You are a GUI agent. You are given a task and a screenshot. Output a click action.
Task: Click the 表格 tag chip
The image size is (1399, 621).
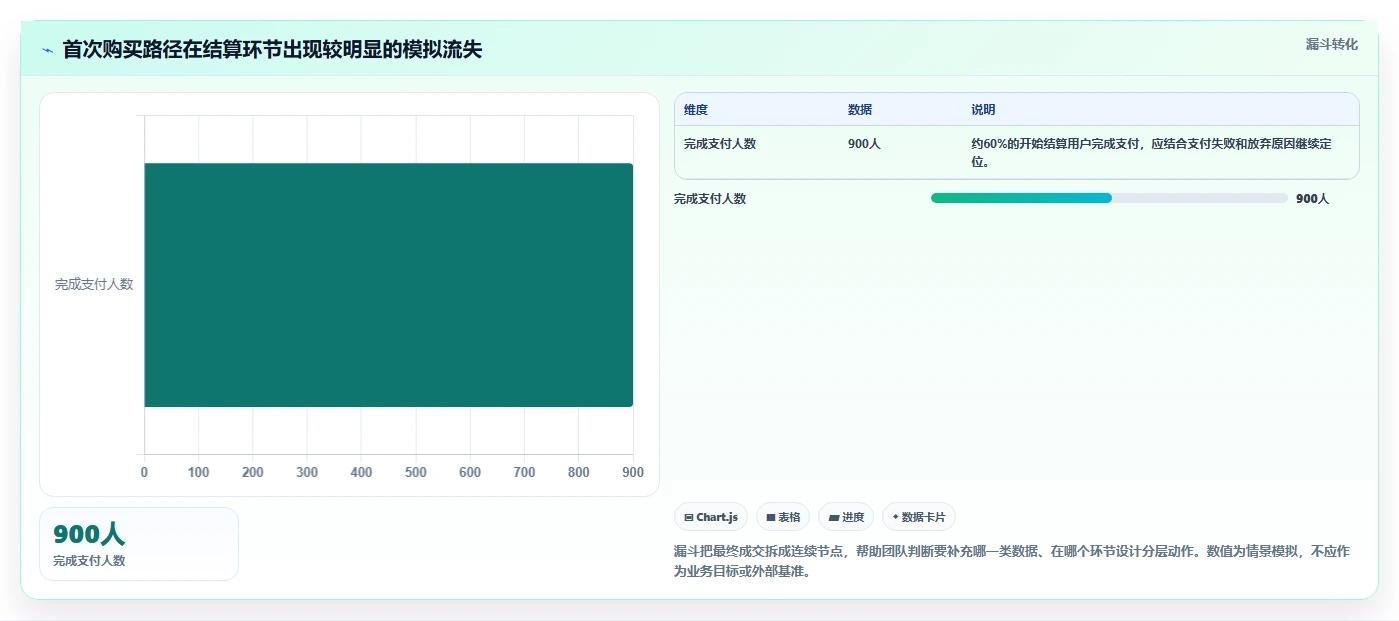tap(783, 517)
